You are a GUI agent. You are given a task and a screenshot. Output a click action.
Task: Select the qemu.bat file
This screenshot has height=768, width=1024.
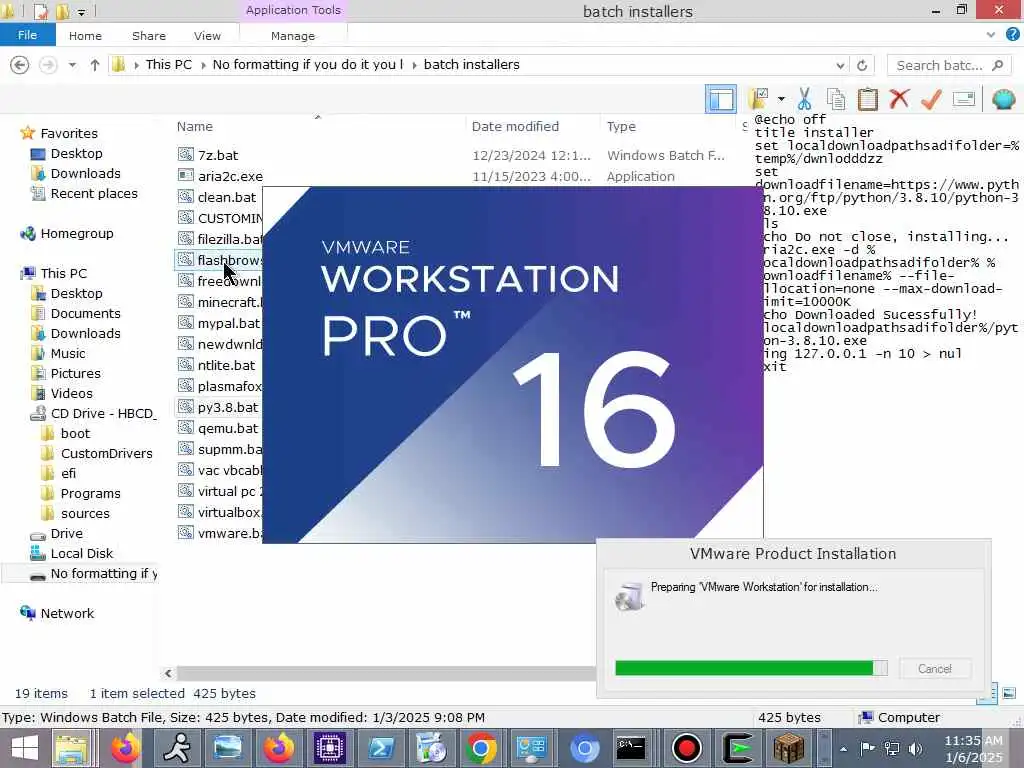coord(218,428)
